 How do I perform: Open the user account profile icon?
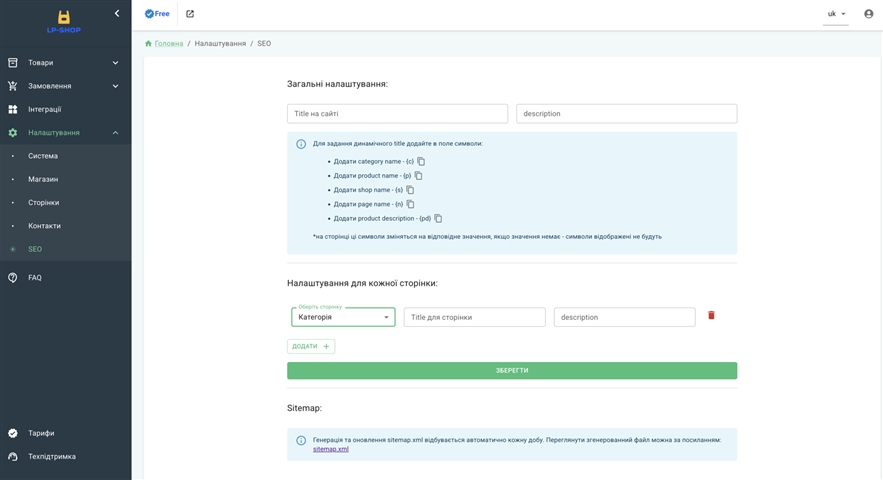point(868,14)
